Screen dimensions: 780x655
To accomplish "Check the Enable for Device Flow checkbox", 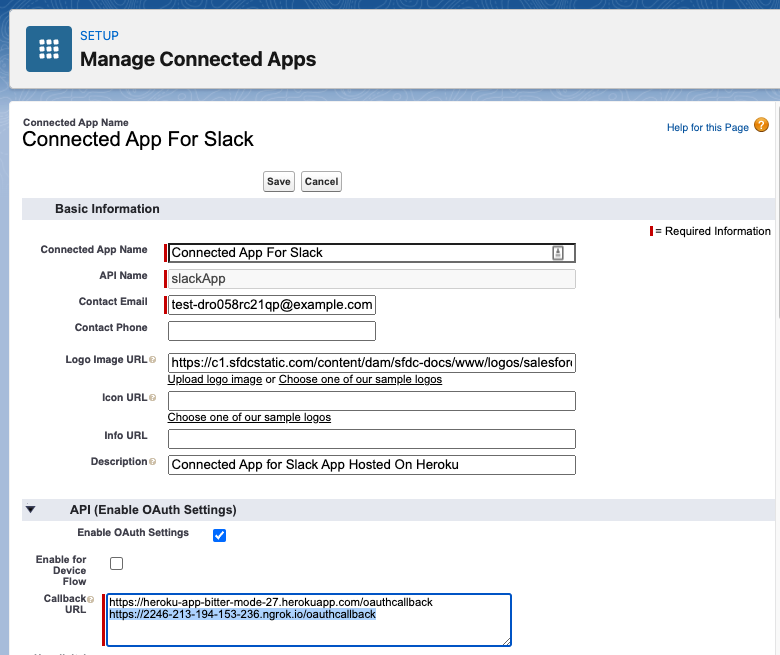I will [x=116, y=563].
